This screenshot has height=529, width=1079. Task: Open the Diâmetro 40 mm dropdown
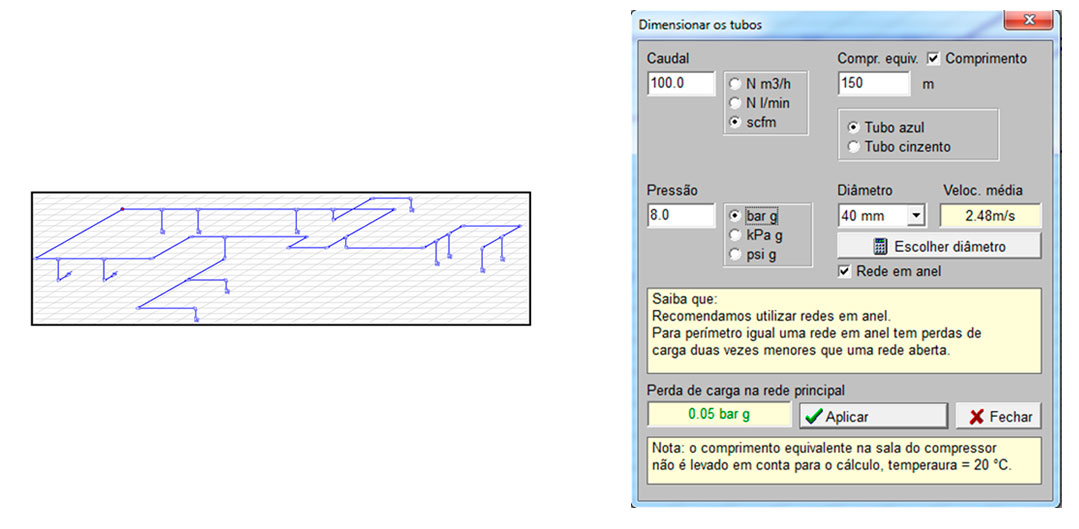(x=915, y=215)
